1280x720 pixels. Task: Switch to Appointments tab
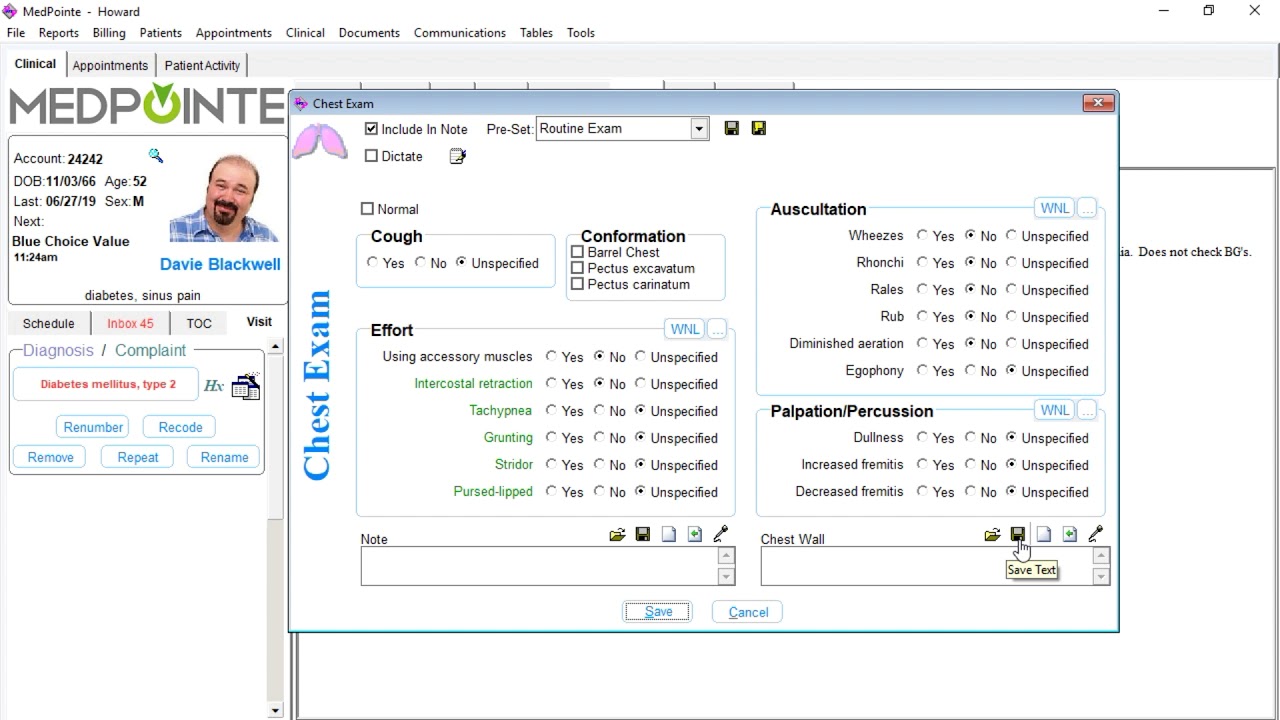(x=110, y=65)
